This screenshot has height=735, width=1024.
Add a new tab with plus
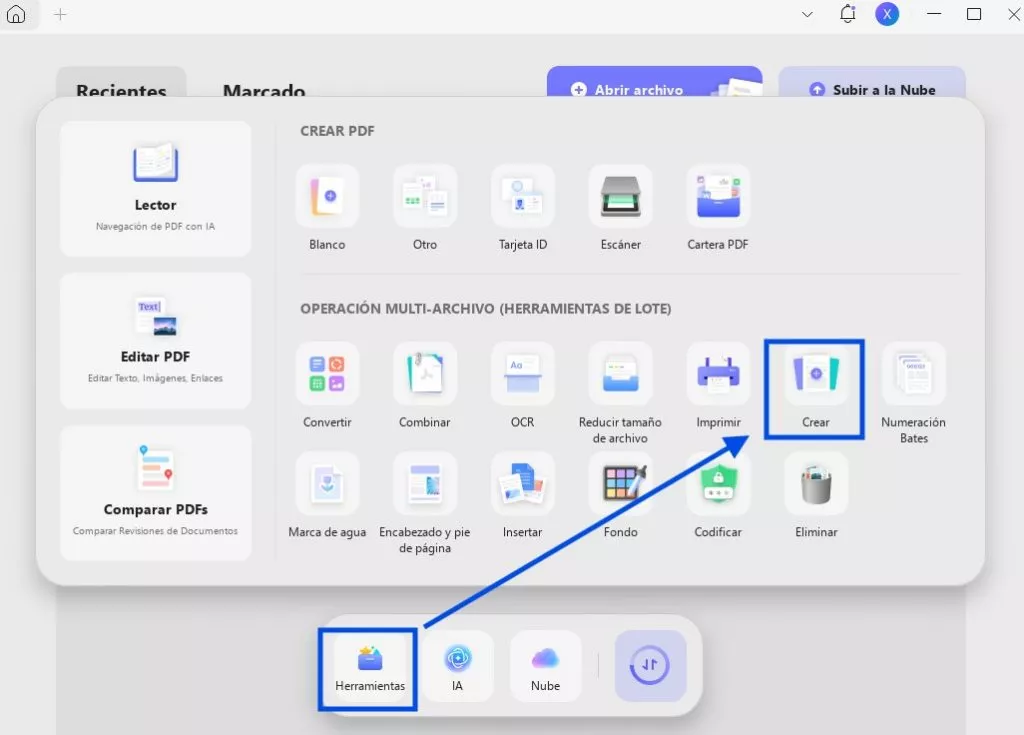point(60,14)
